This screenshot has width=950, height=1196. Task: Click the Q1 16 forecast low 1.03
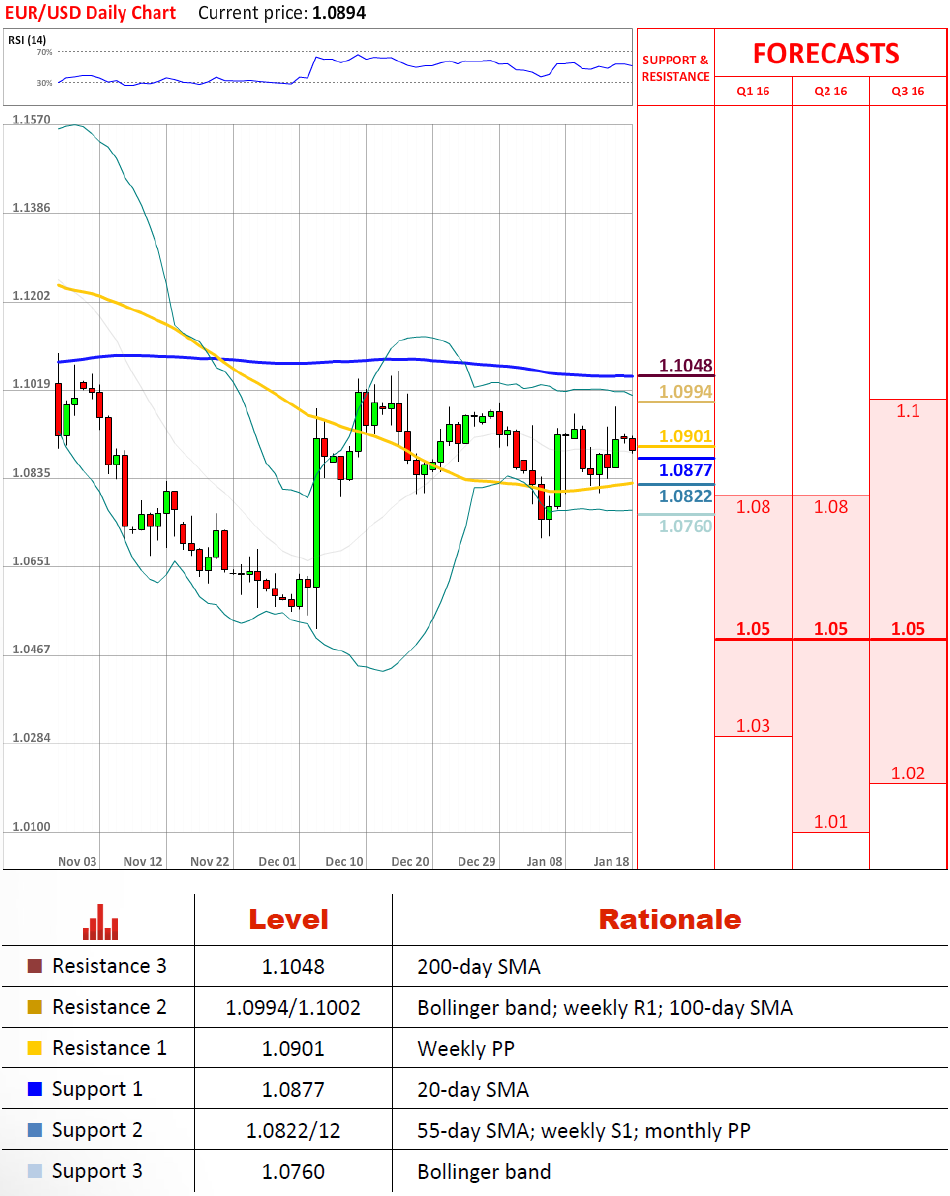752,726
